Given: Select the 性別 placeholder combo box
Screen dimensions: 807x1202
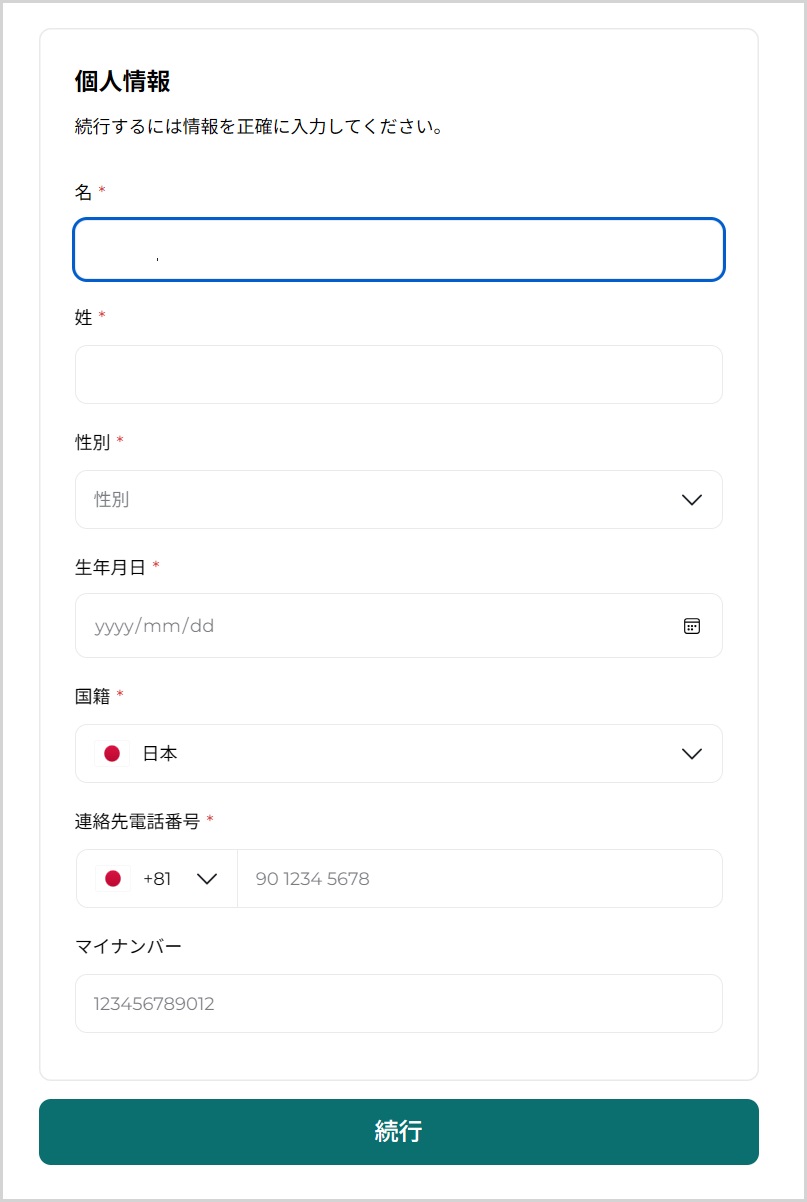Looking at the screenshot, I should 380,500.
